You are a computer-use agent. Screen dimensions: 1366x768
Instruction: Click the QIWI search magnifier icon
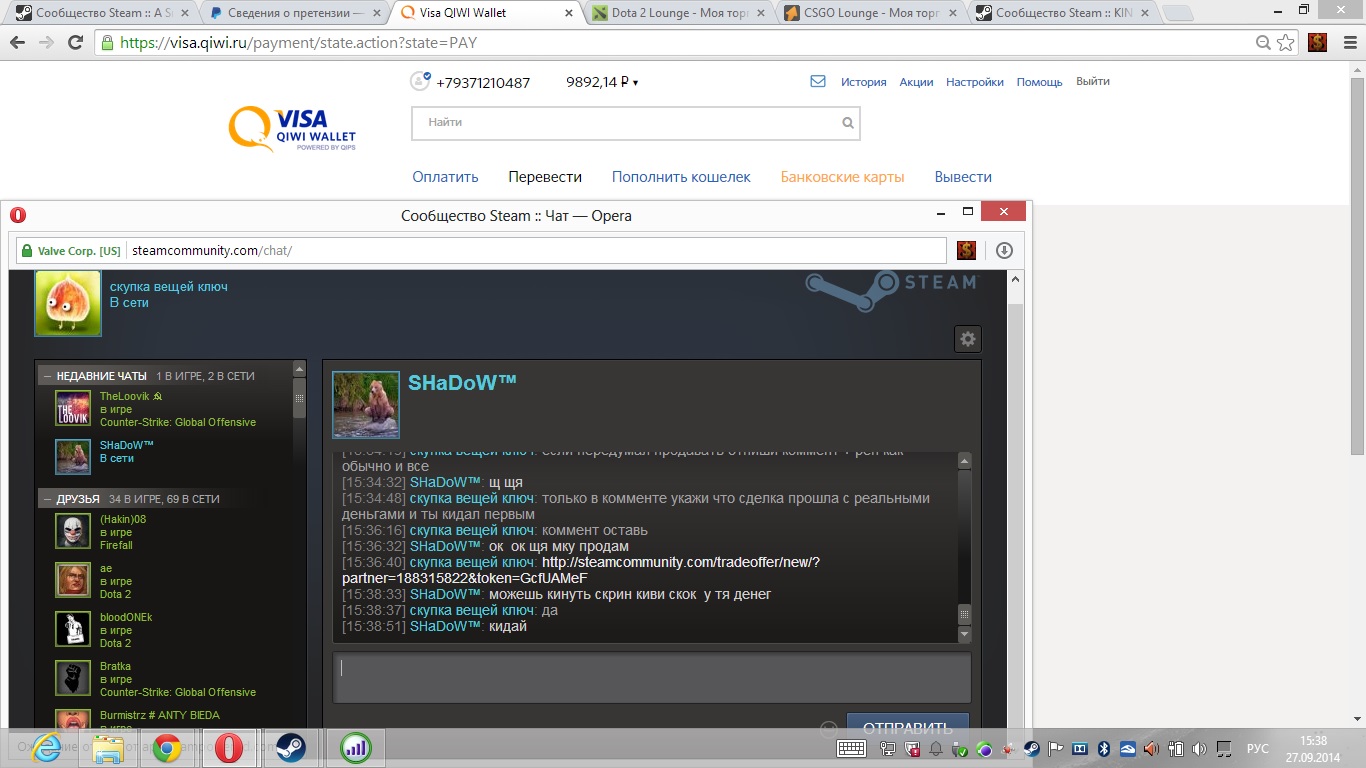click(x=848, y=123)
